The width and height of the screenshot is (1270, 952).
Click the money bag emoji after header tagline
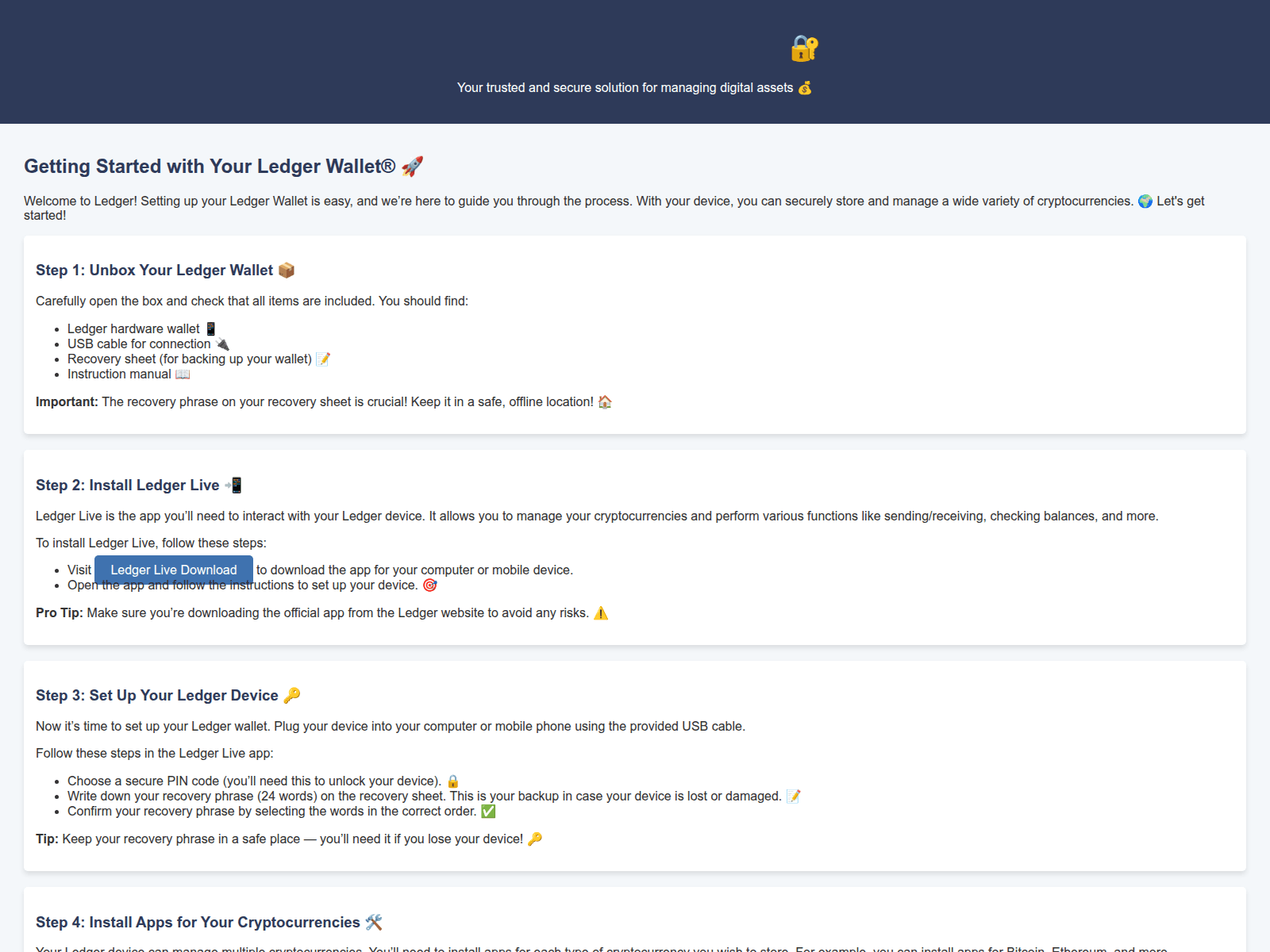pyautogui.click(x=805, y=88)
